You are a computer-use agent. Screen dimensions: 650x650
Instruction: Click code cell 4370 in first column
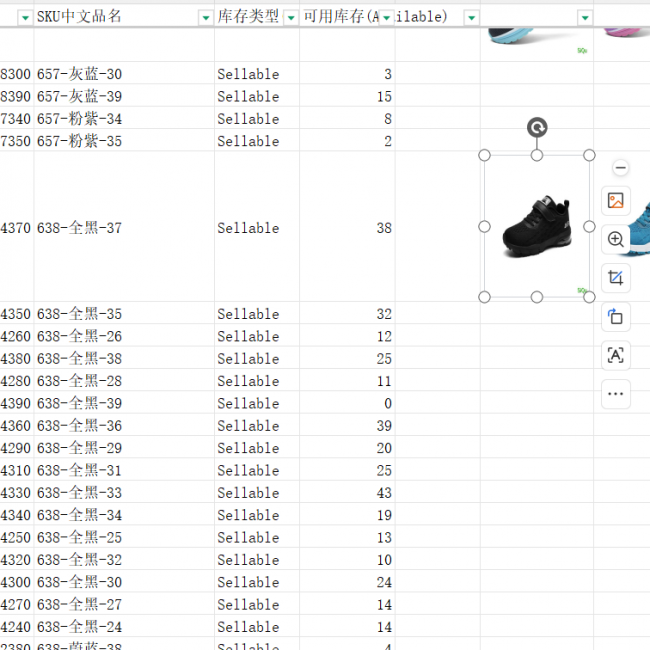[16, 228]
